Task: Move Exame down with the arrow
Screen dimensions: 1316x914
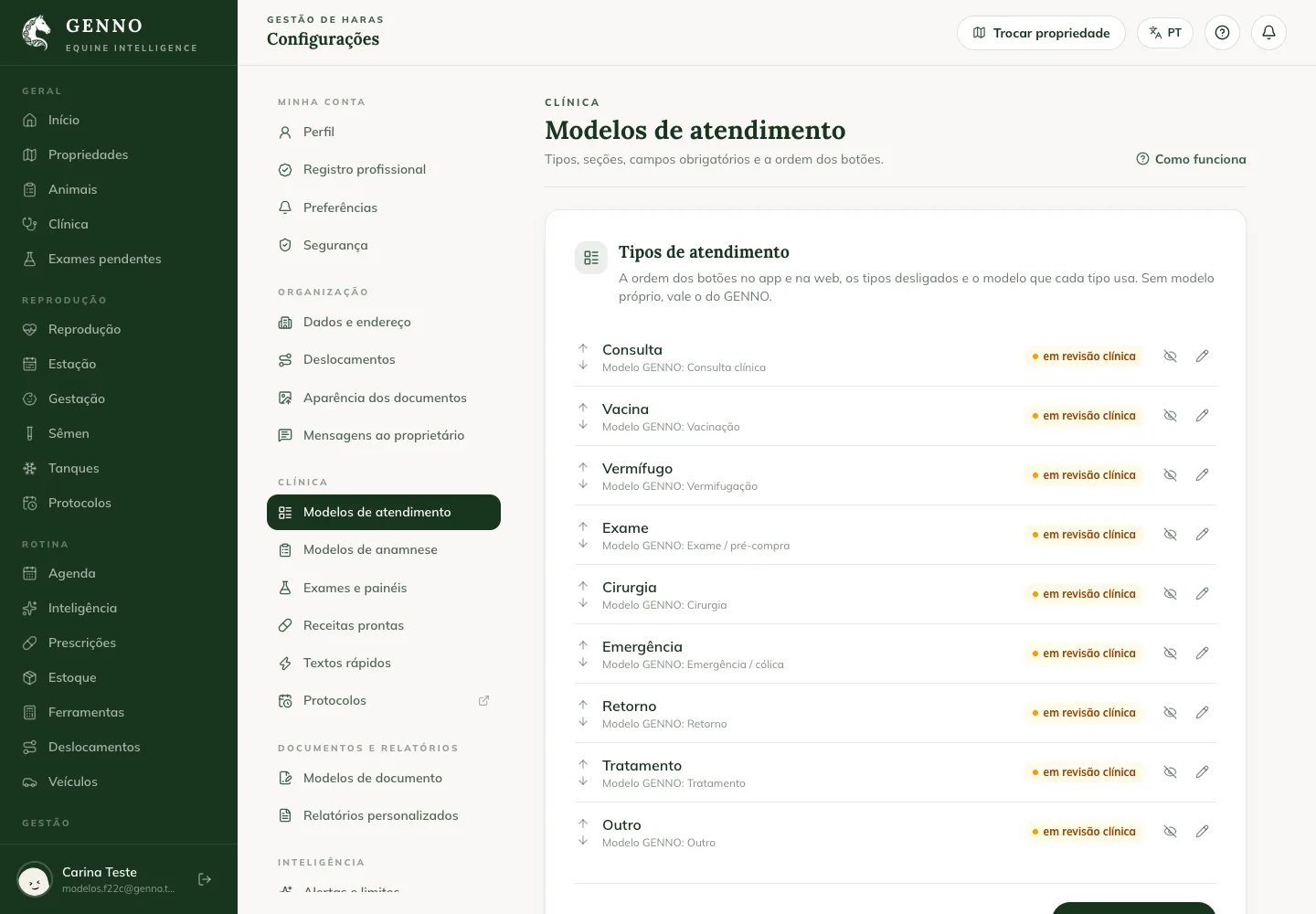Action: [x=583, y=544]
